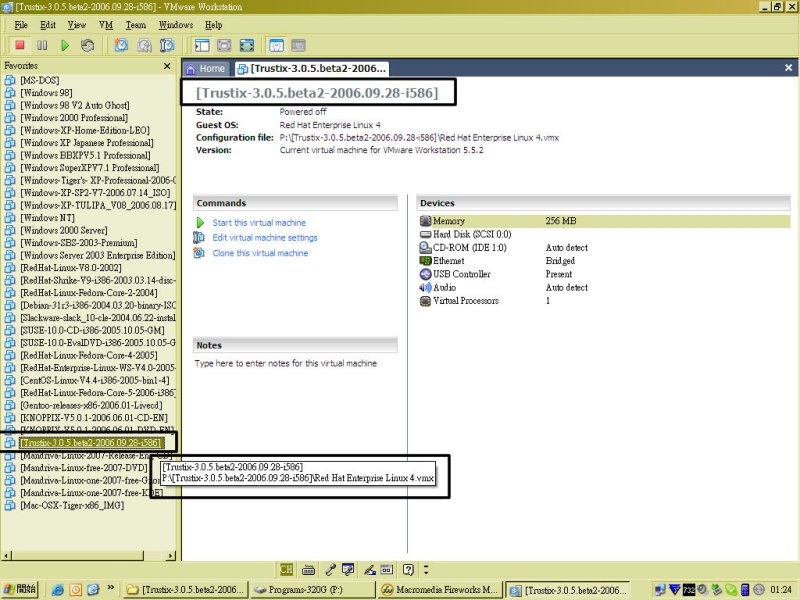Open the Snapshot Manager toolbar icon
800x600 pixels.
click(167, 45)
